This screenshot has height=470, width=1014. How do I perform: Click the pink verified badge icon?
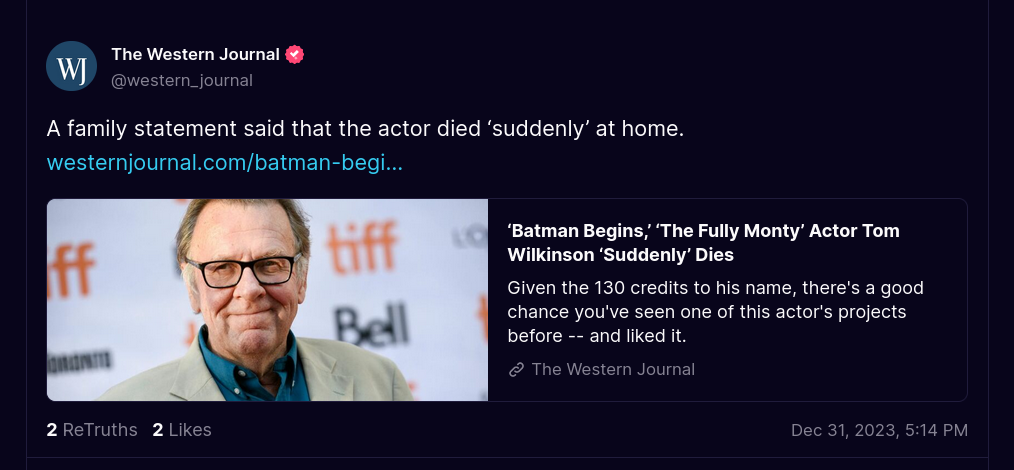(295, 55)
